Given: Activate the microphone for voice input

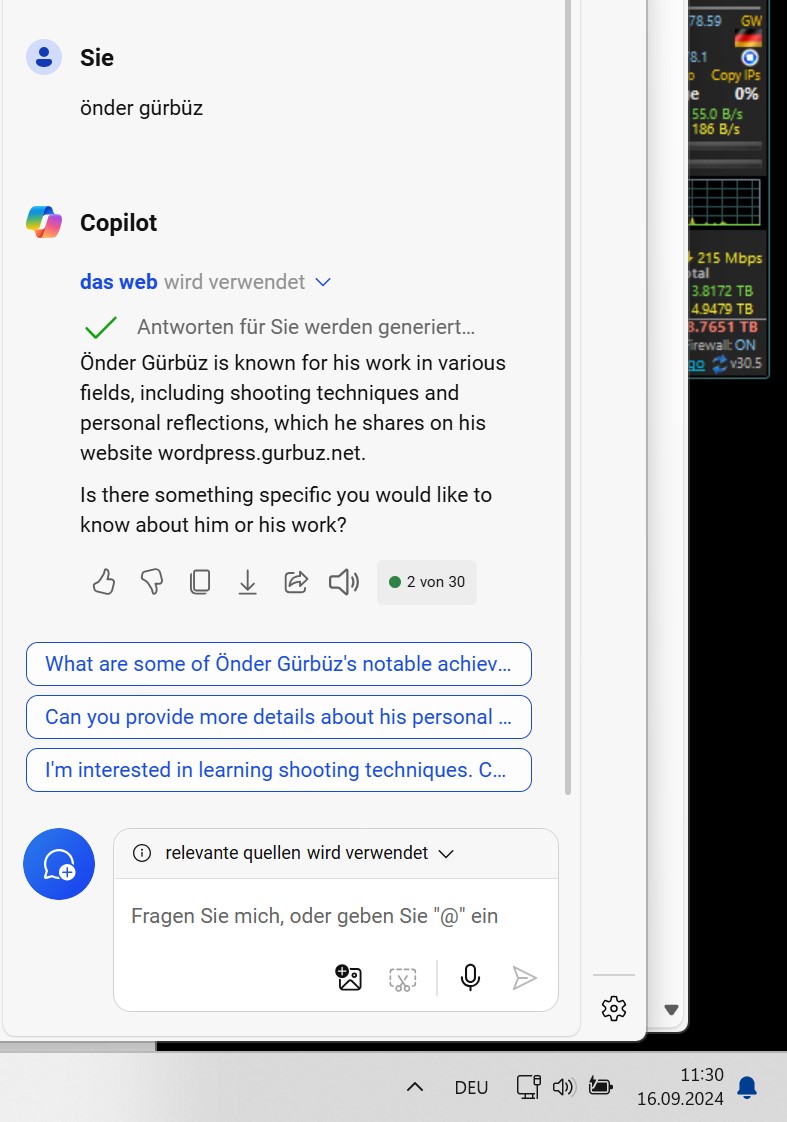Looking at the screenshot, I should [x=470, y=977].
